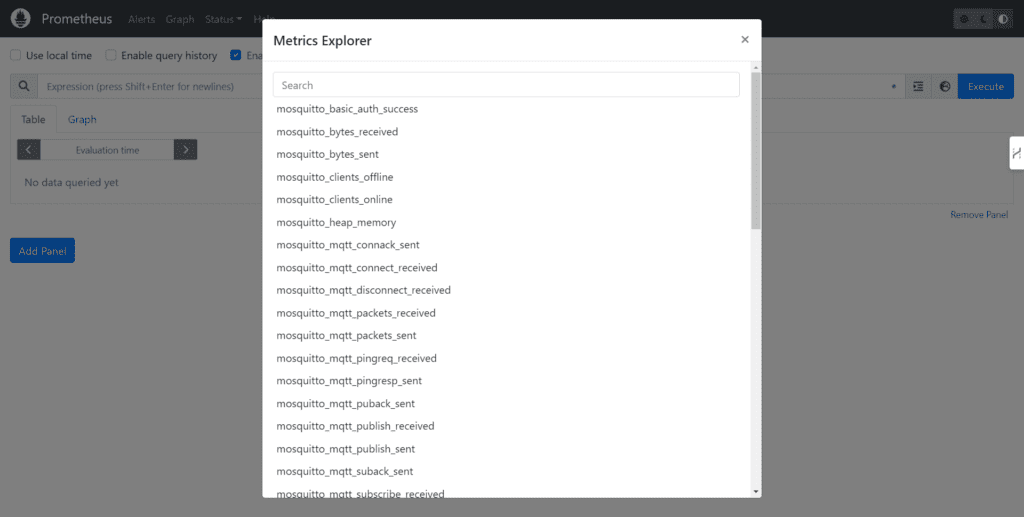
Task: Select mosquitto_mqtt_suback_sent metric
Action: (x=345, y=471)
